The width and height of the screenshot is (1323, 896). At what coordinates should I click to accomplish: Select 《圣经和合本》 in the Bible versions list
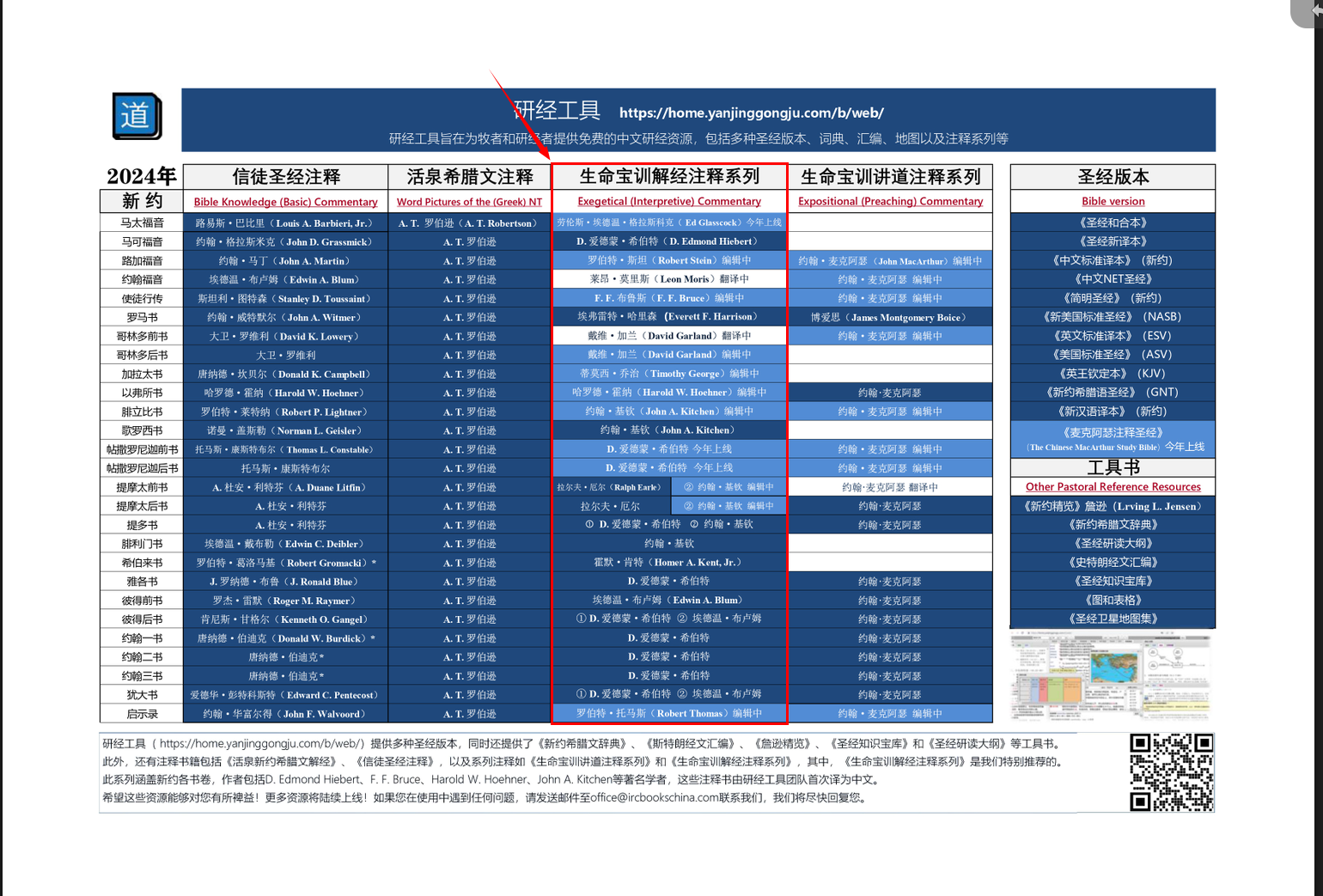point(1113,222)
